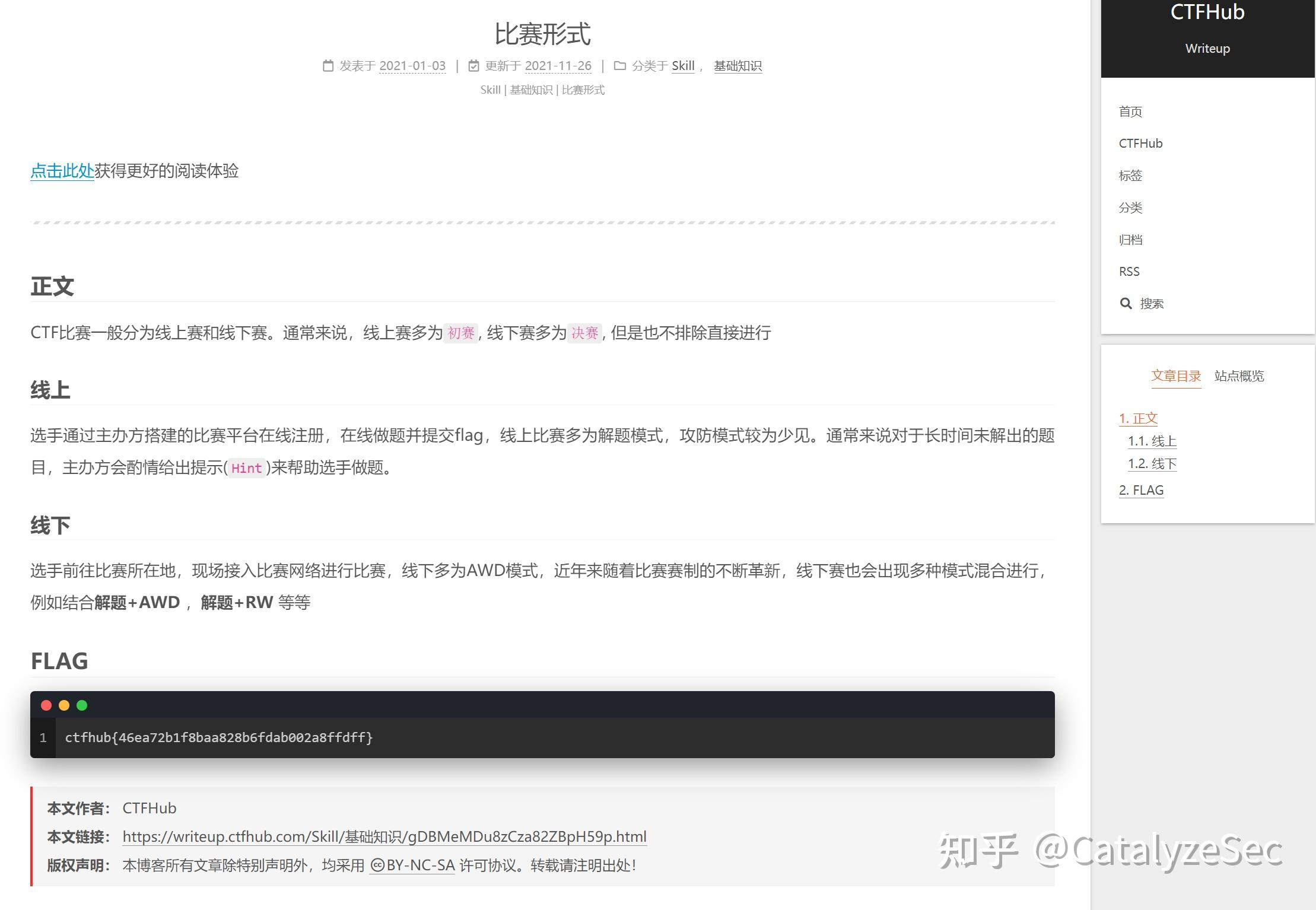Image resolution: width=1316 pixels, height=910 pixels.
Task: Click the calendar icon next to 发表于
Action: (329, 66)
